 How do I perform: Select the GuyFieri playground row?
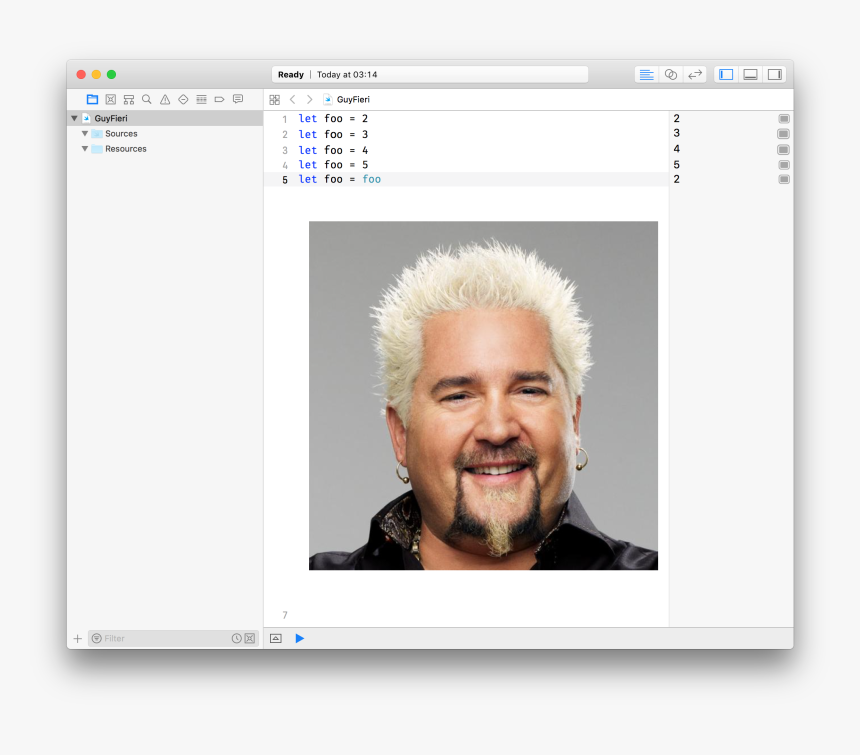[x=165, y=118]
